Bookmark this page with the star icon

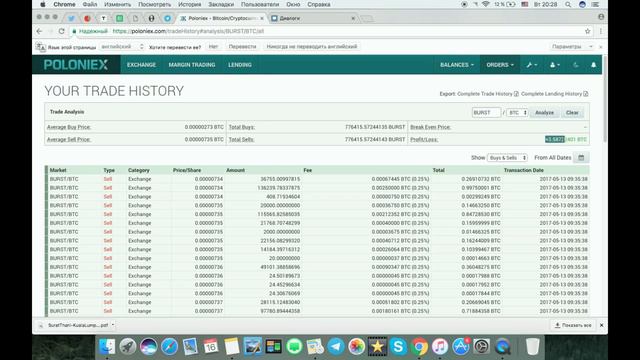588,31
